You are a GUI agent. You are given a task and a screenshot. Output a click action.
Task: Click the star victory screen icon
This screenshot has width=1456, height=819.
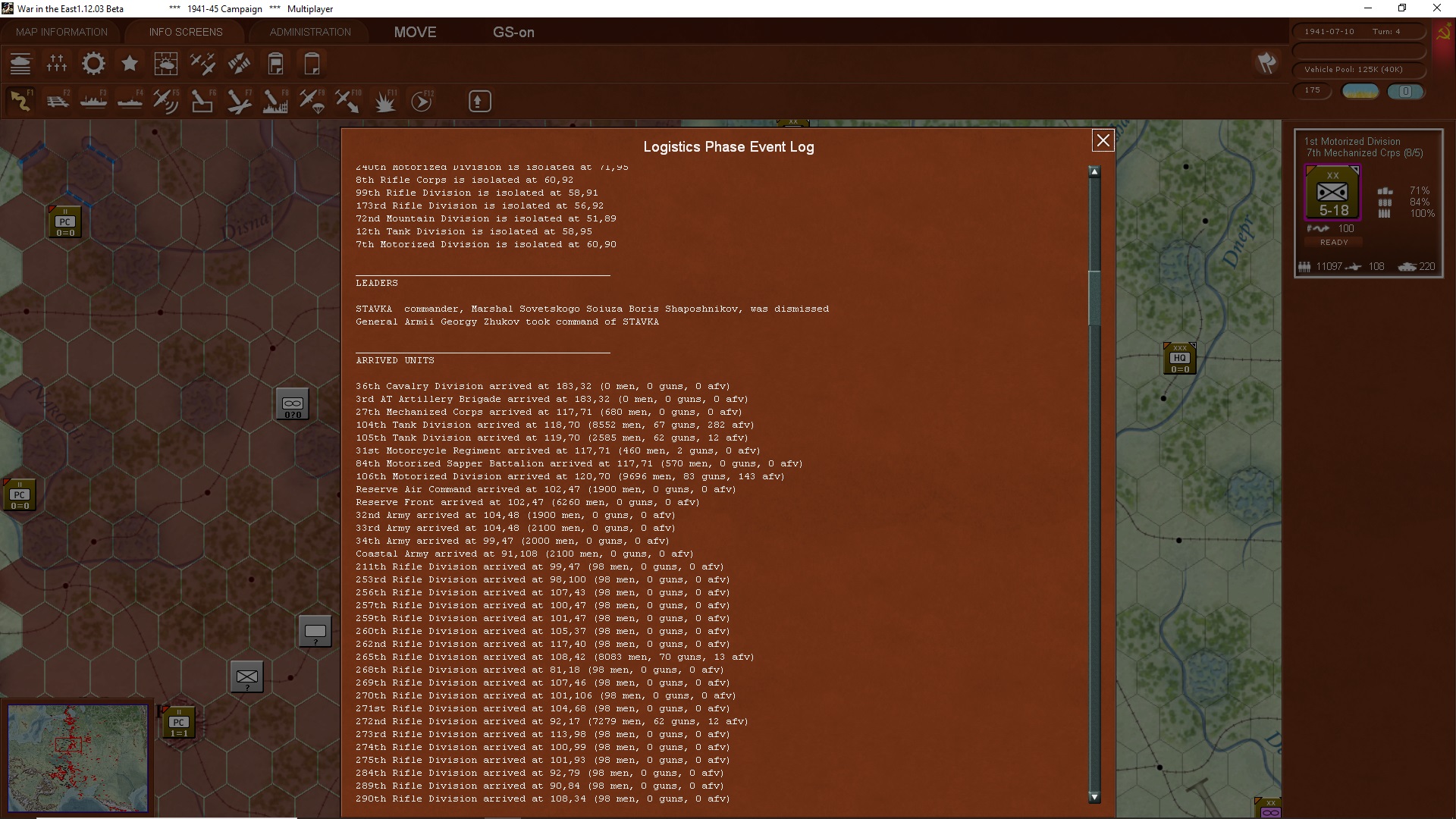(x=130, y=64)
